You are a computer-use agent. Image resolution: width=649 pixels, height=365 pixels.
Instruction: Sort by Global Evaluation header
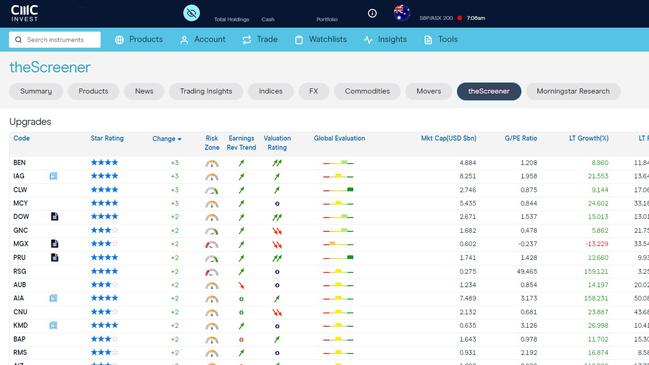tap(339, 138)
